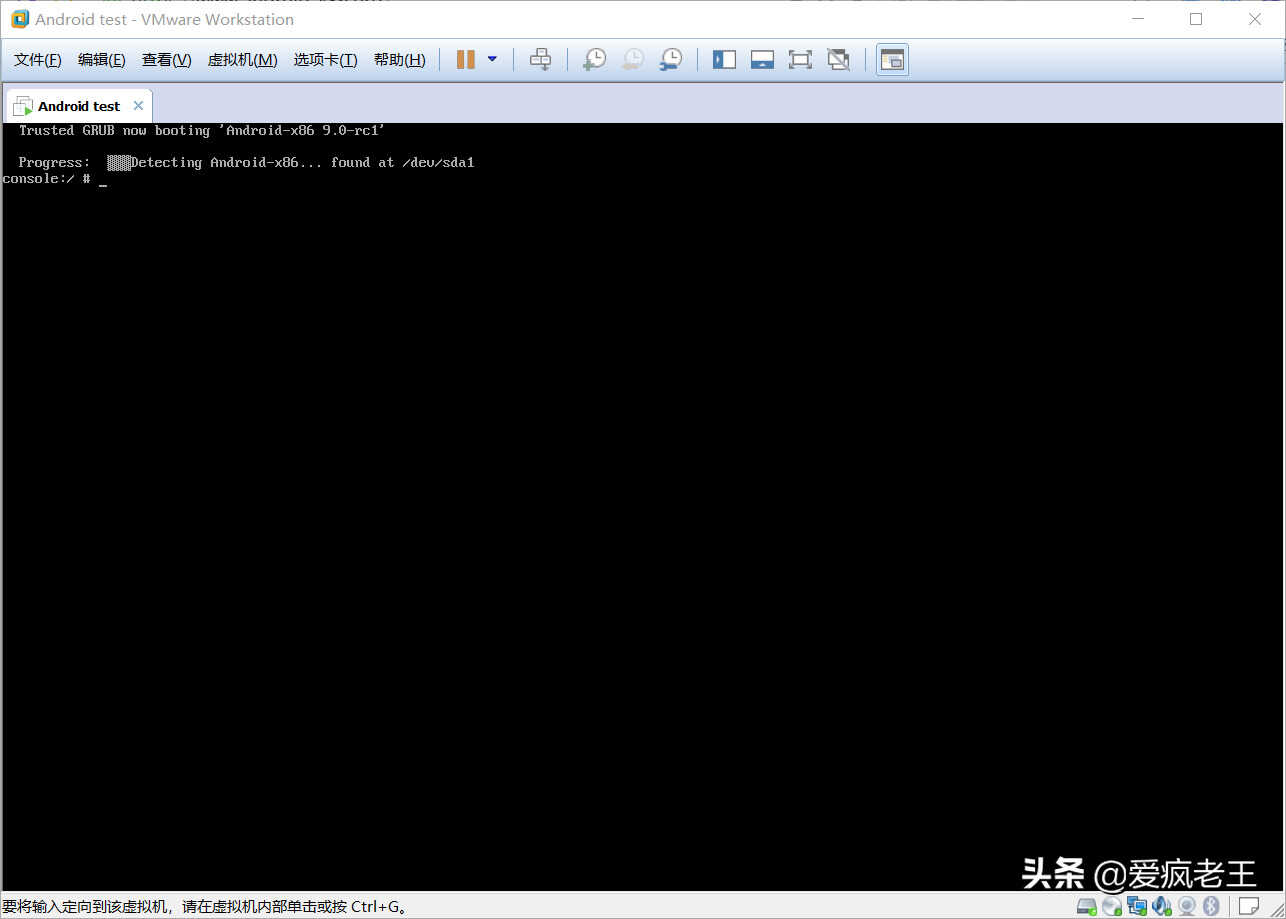Revert VM to previous snapshot
Screen dimensions: 1286x919
click(x=632, y=60)
